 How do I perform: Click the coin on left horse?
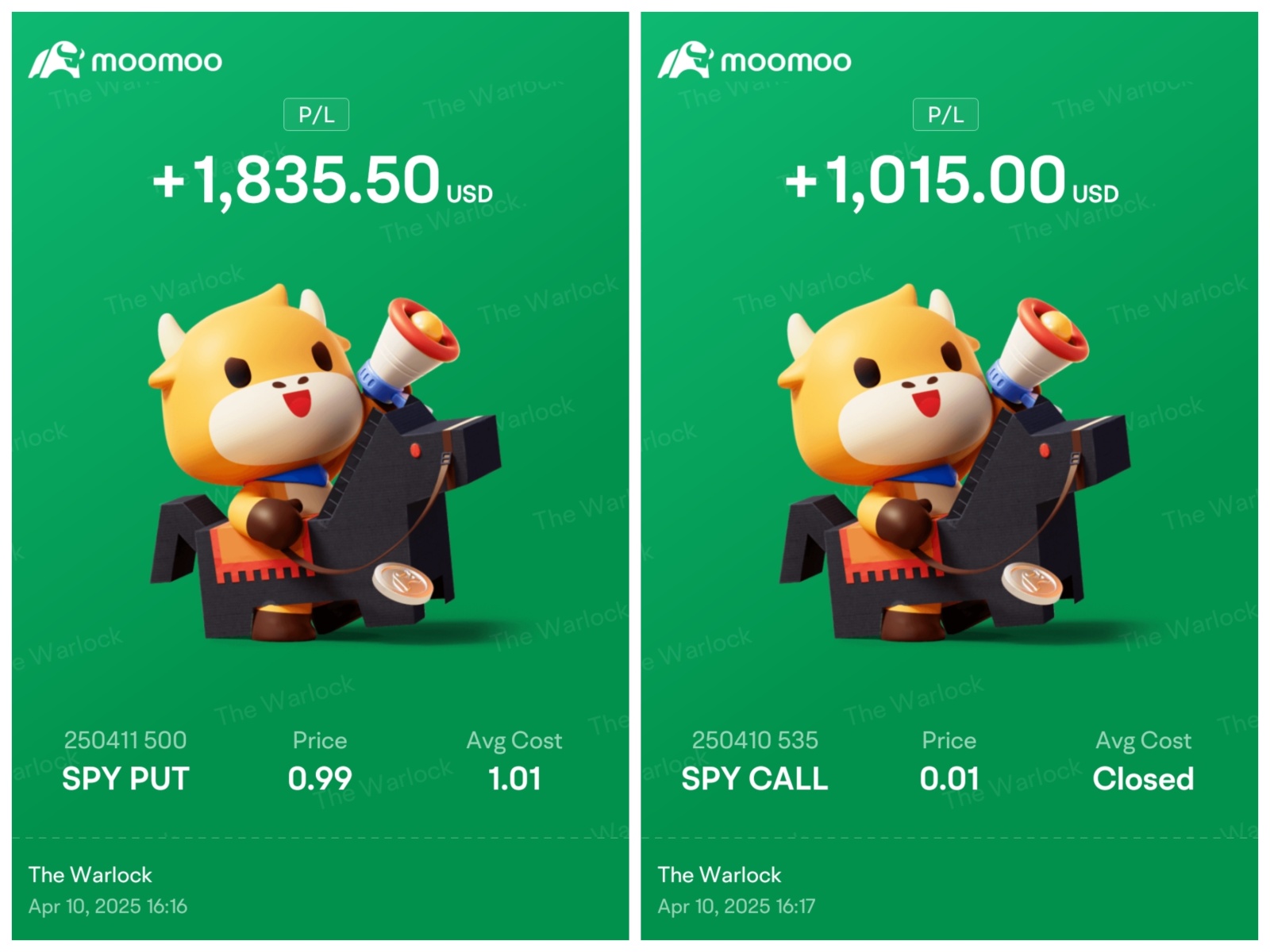tap(402, 583)
